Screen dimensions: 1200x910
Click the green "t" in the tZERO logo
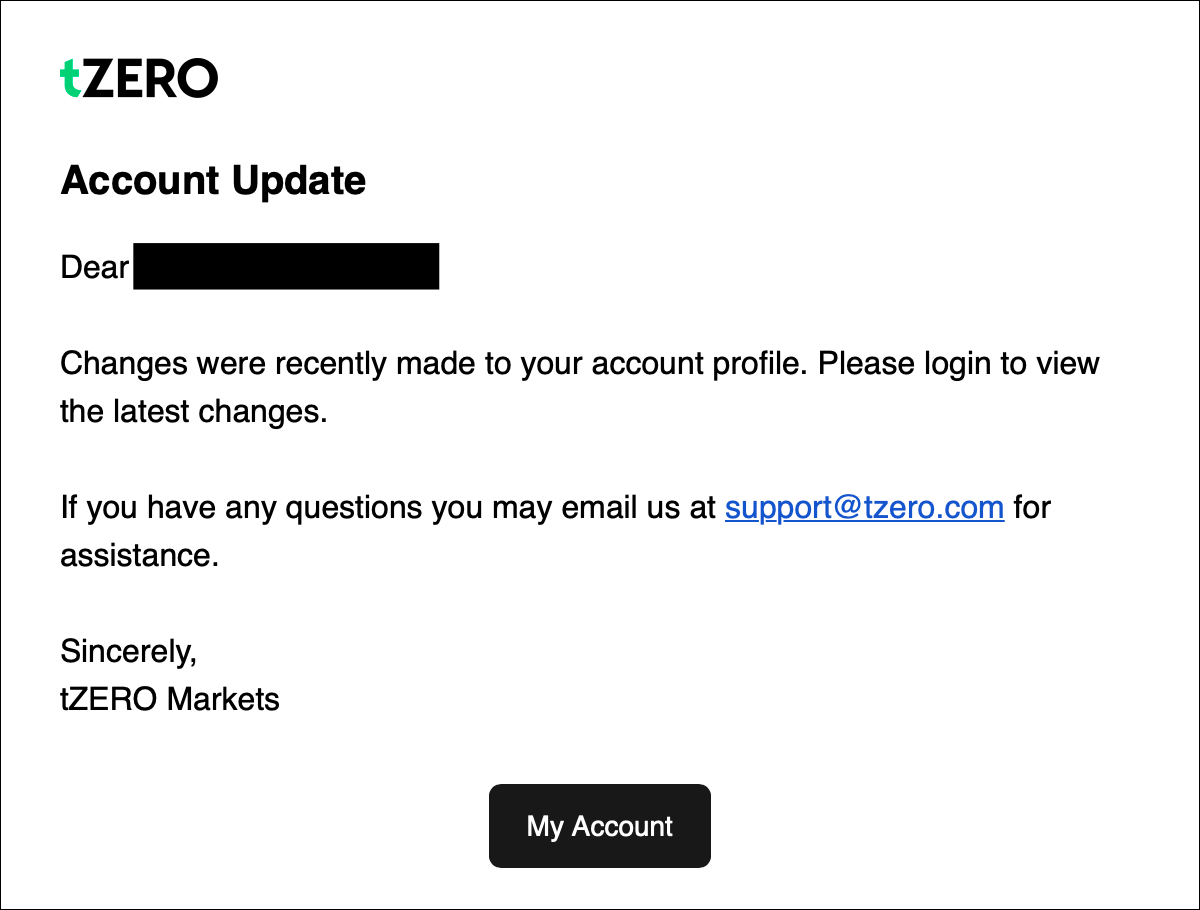coord(70,78)
